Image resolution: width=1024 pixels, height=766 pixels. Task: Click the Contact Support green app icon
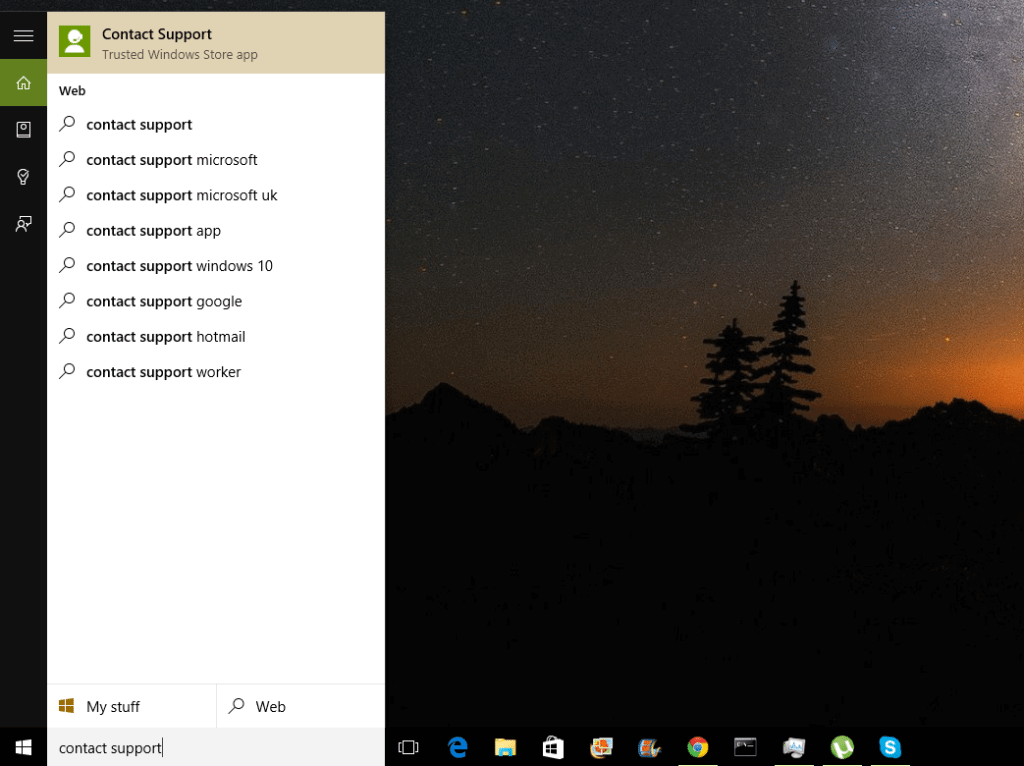[74, 42]
